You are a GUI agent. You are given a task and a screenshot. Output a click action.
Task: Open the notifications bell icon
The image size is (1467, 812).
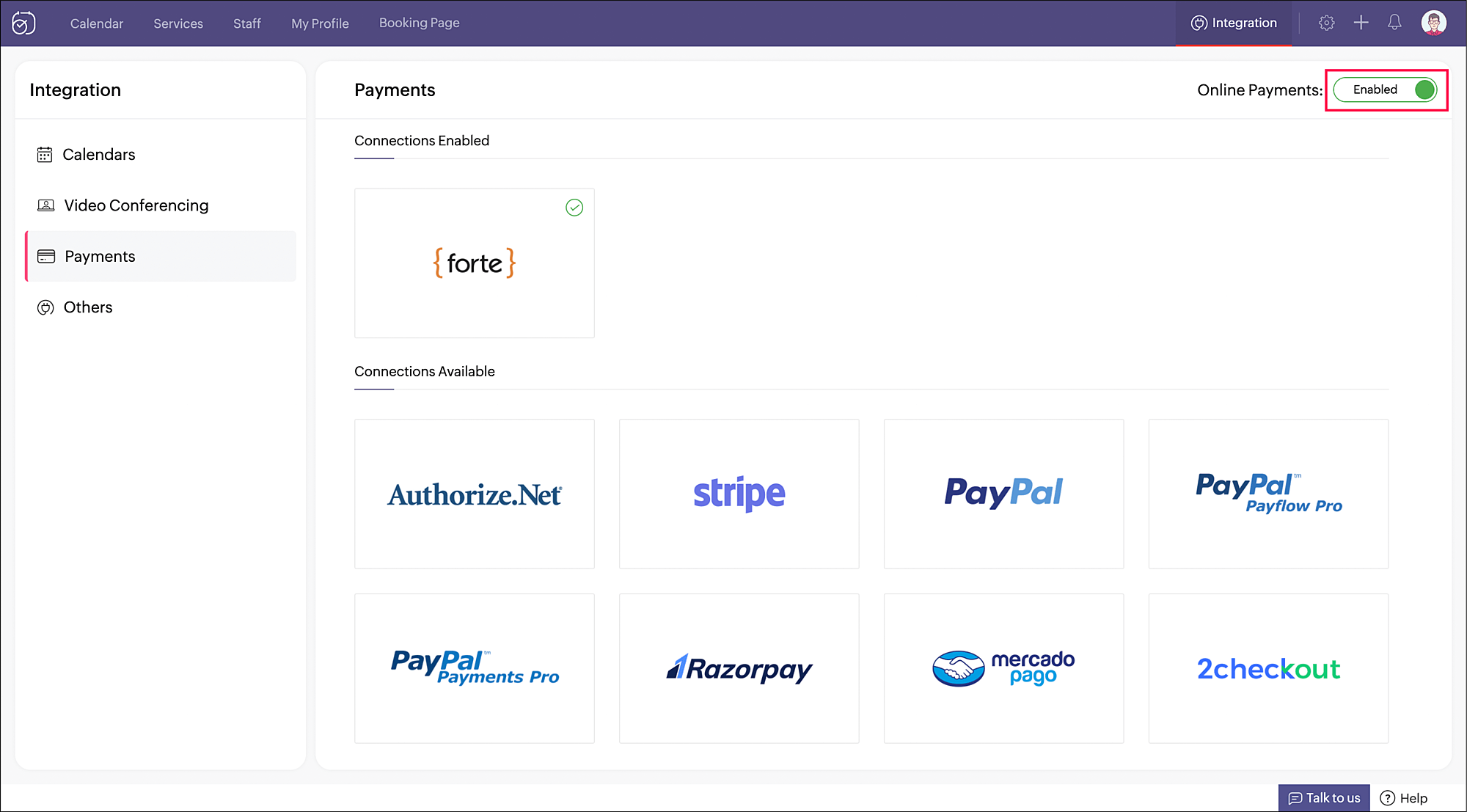1394,23
